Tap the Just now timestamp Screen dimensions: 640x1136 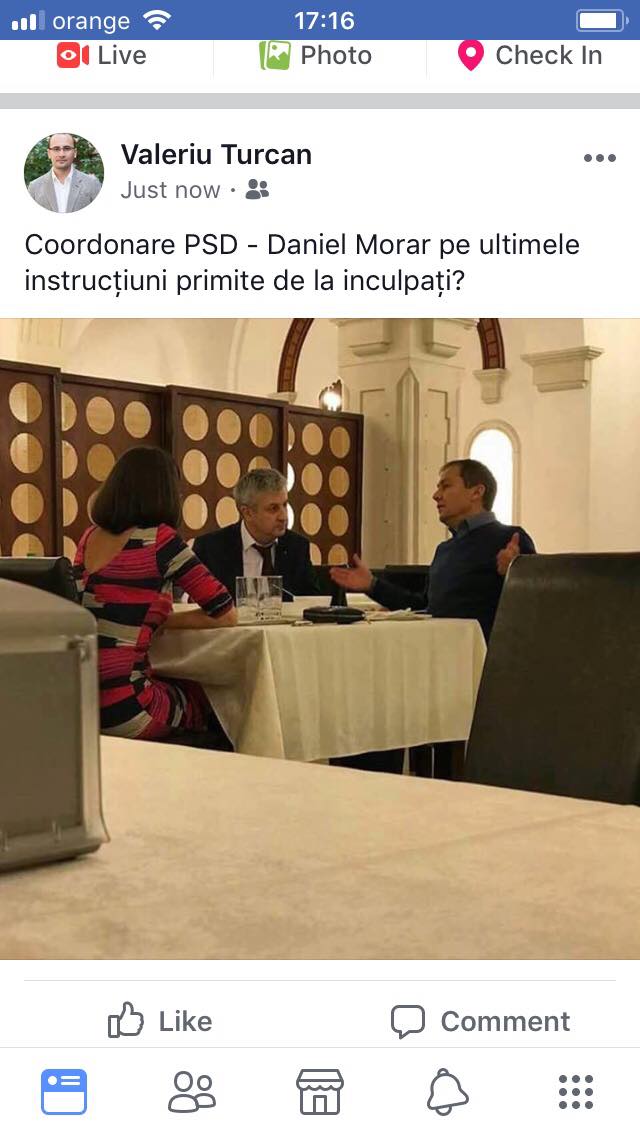[x=170, y=190]
